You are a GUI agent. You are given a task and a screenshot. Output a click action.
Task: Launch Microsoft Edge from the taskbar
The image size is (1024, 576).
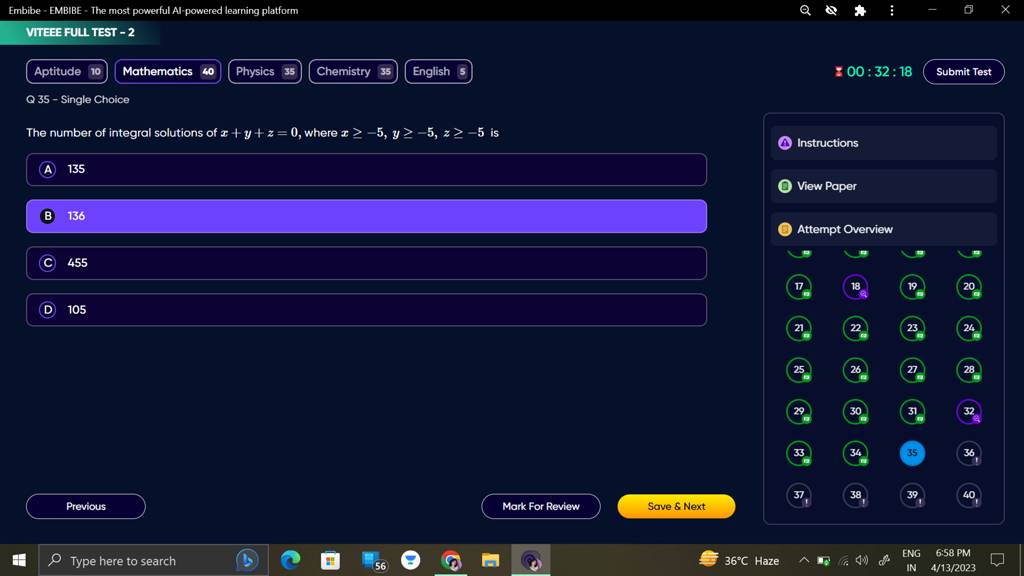(x=290, y=560)
